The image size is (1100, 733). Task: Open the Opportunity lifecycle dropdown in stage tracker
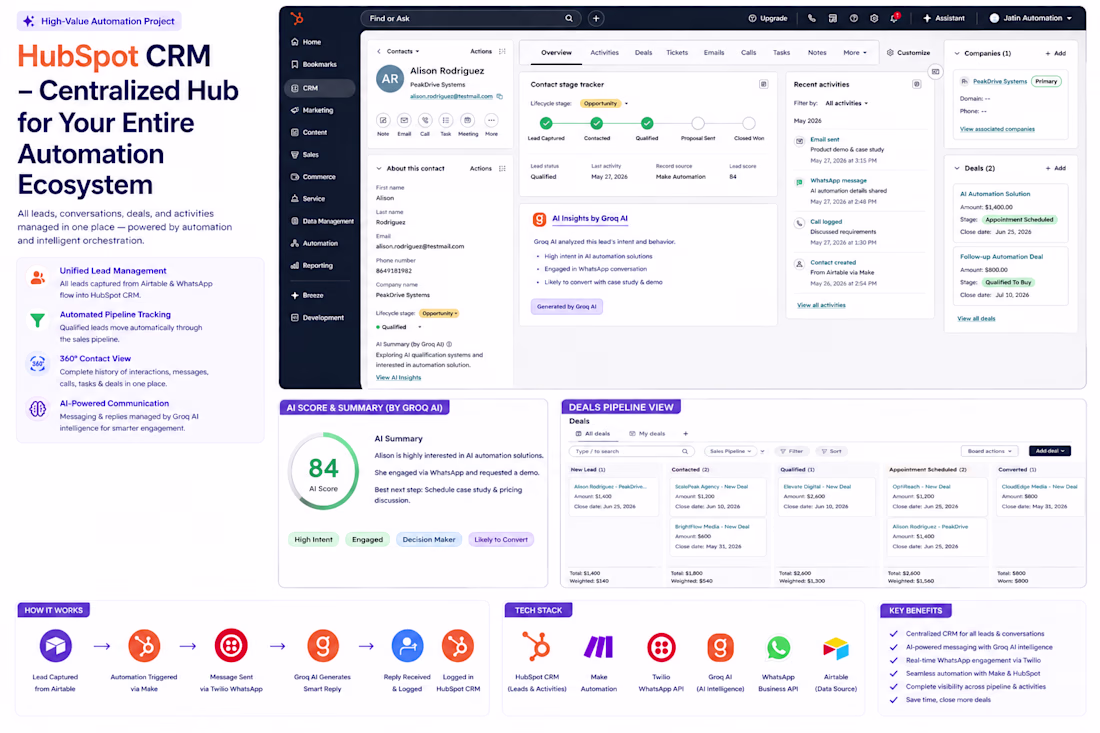tap(603, 103)
